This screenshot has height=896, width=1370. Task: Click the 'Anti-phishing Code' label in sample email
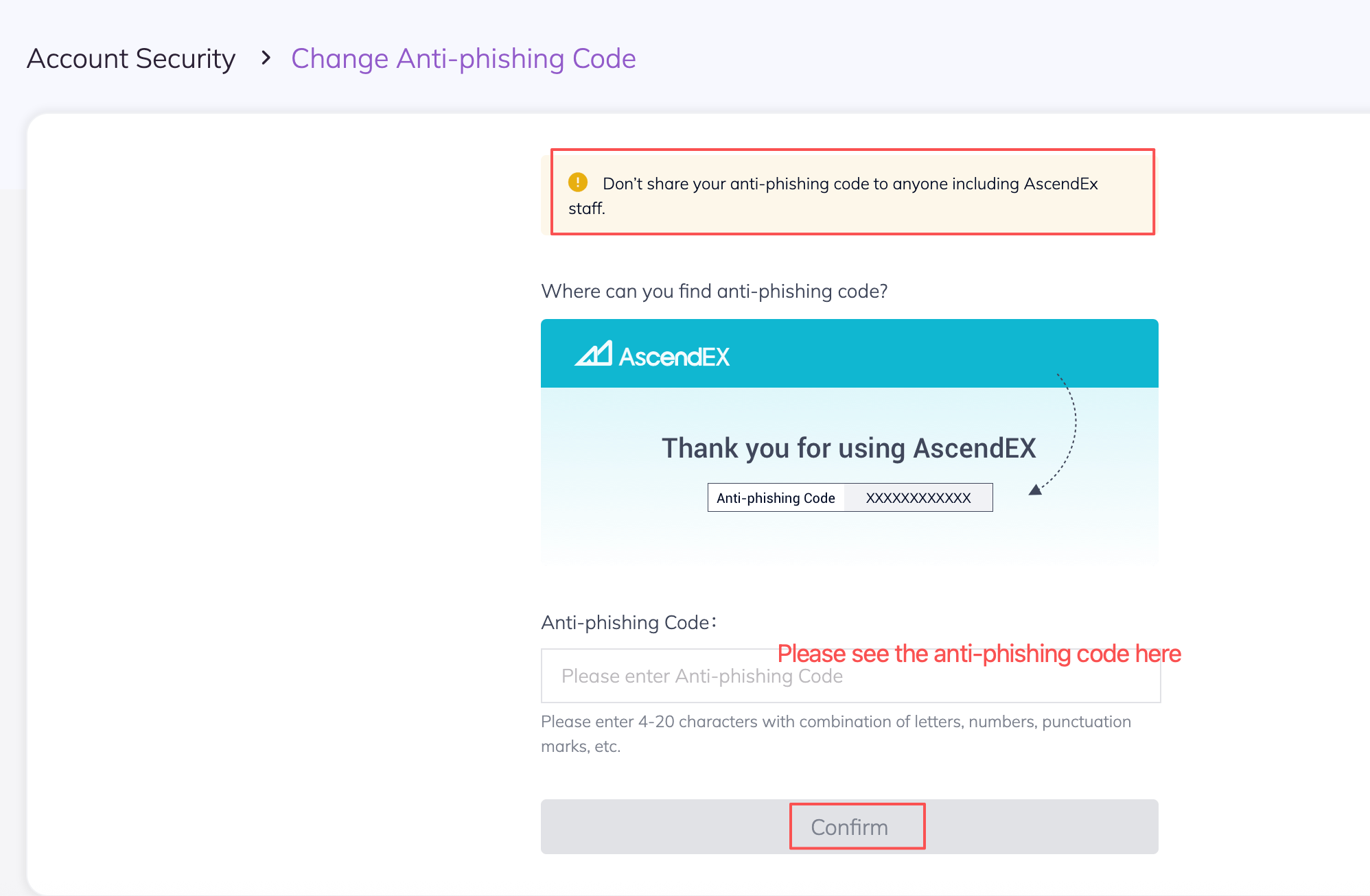pyautogui.click(x=776, y=498)
